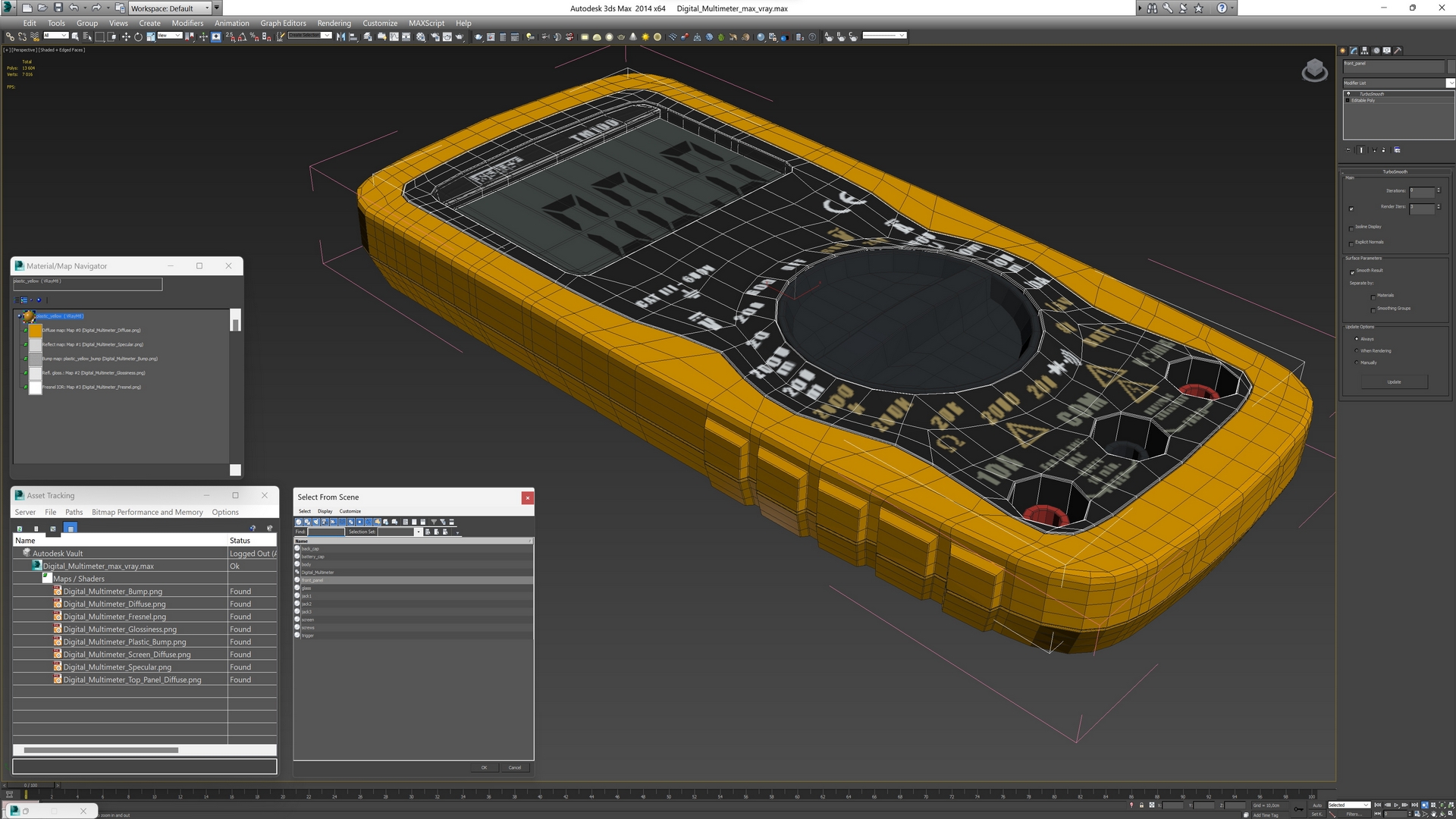
Task: Click the Open File folder icon
Action: 42,8
